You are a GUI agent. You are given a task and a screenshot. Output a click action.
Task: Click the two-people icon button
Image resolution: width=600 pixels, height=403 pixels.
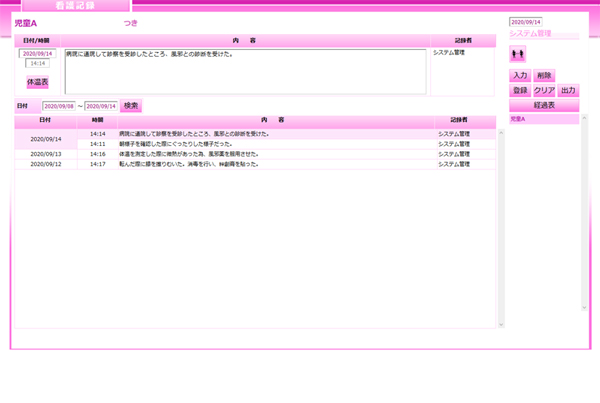pyautogui.click(x=517, y=54)
